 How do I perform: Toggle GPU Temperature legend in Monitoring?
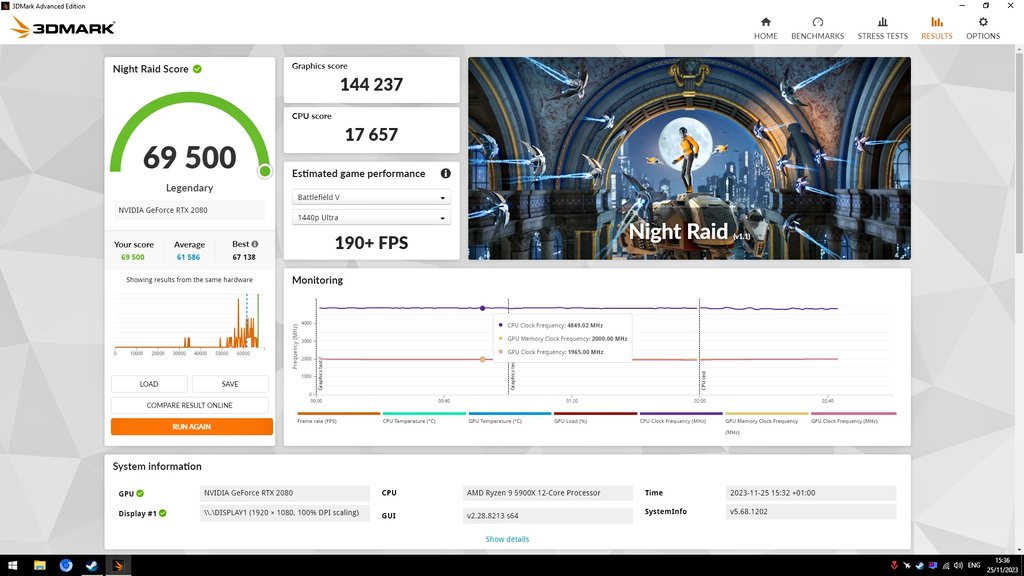[x=509, y=417]
